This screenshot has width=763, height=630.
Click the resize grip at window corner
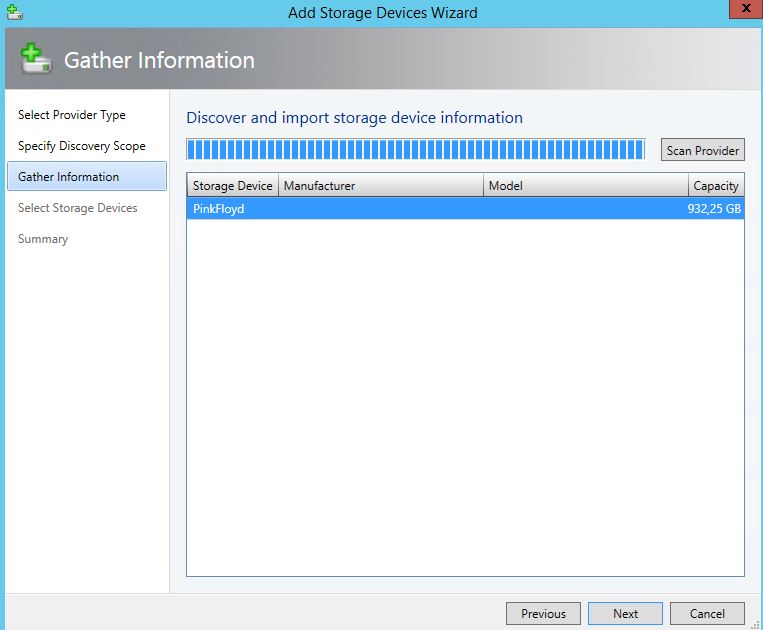pos(756,625)
